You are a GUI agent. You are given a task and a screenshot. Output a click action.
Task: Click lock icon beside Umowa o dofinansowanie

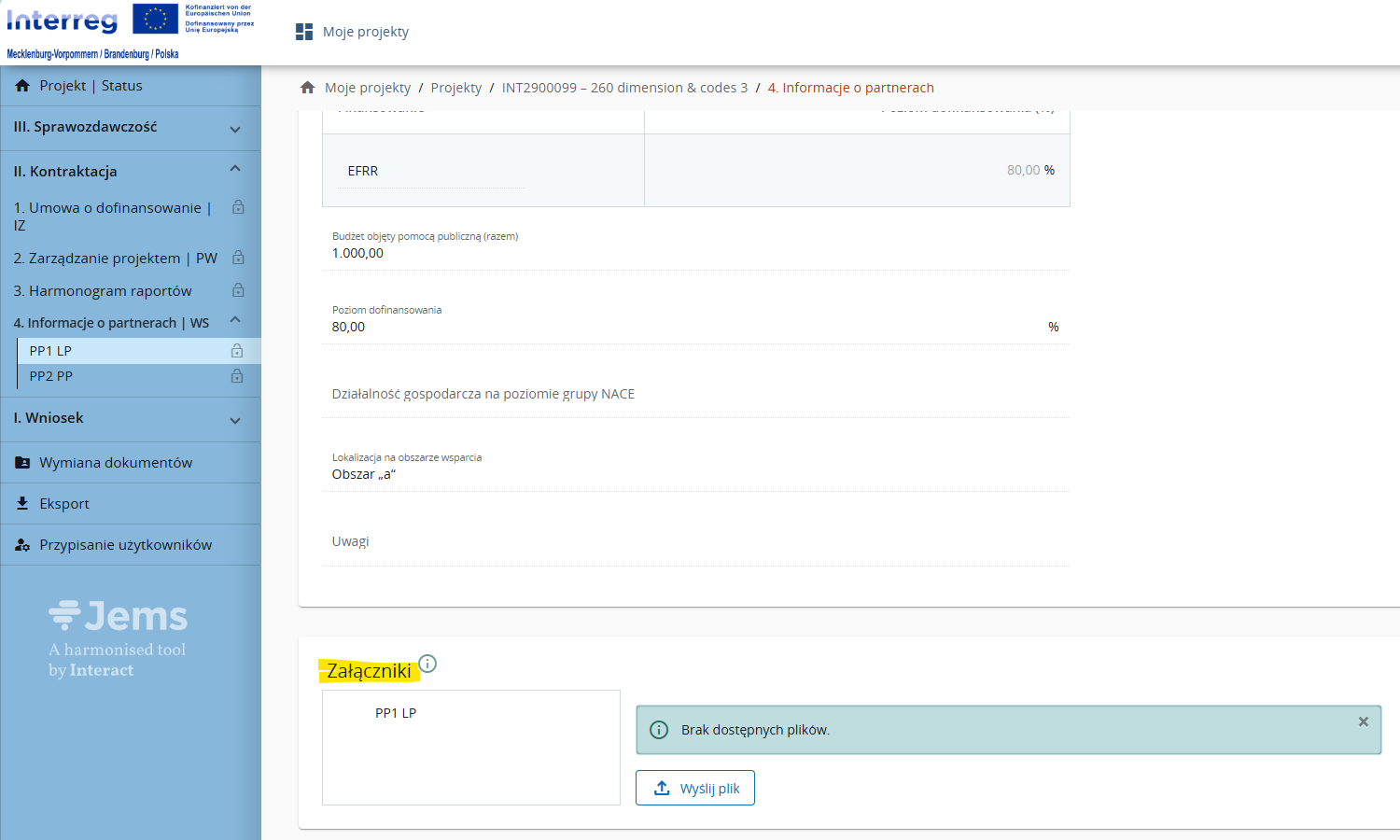[x=238, y=207]
